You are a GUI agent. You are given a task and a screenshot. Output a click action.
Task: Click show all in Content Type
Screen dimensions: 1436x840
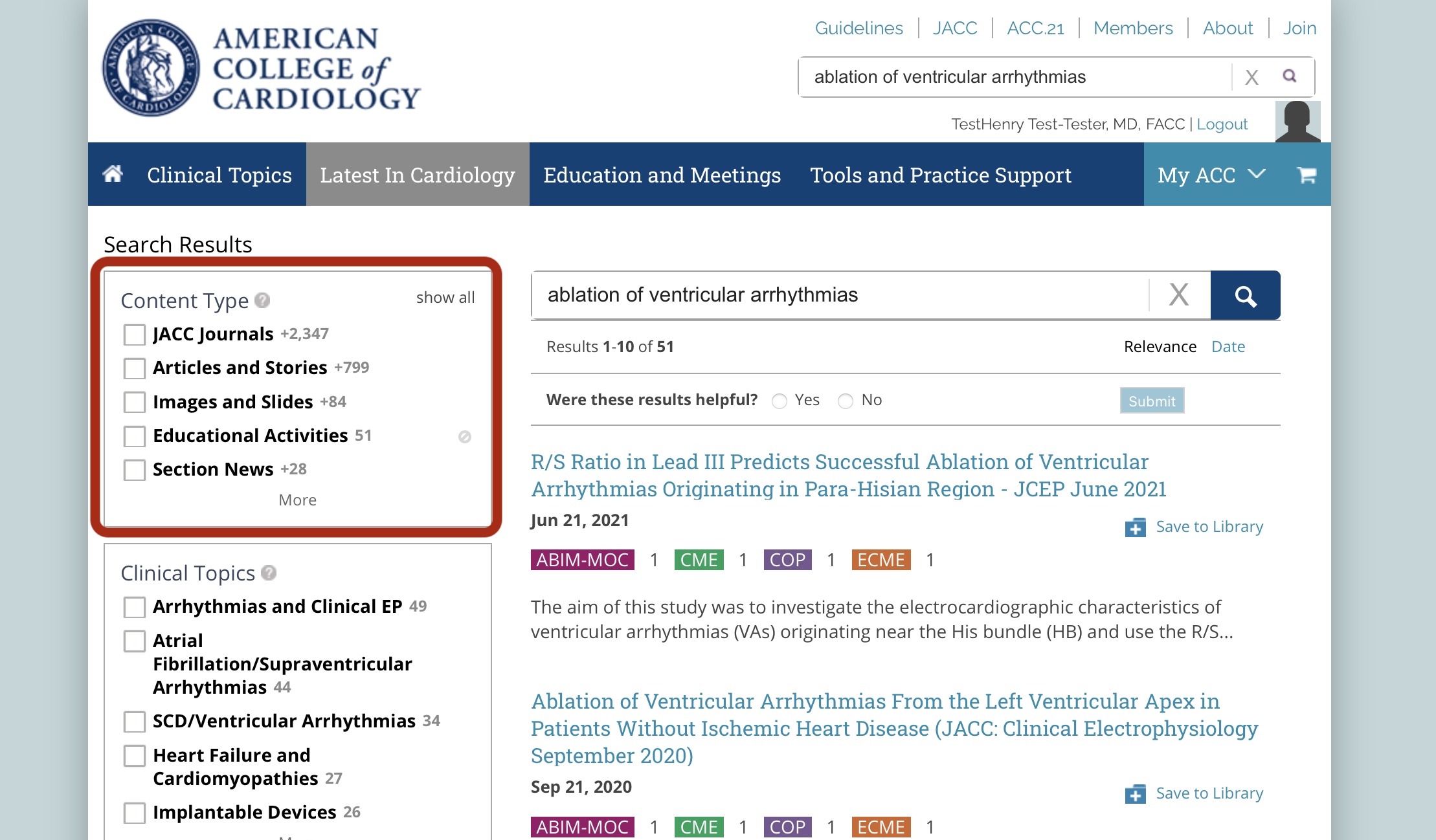point(445,298)
